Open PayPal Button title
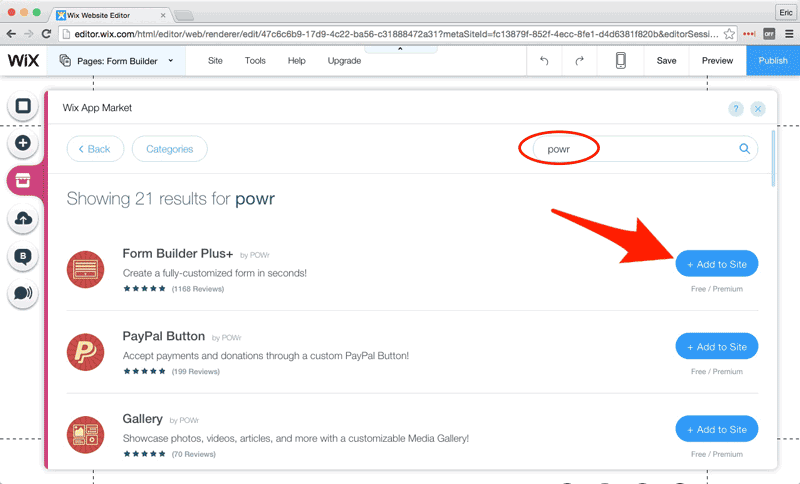 tap(163, 336)
